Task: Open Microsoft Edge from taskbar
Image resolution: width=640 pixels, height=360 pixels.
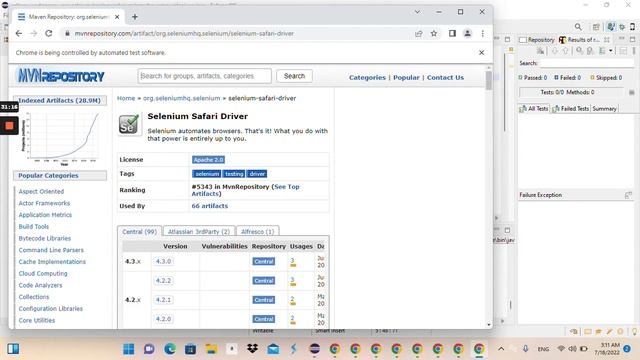Action: pos(170,349)
